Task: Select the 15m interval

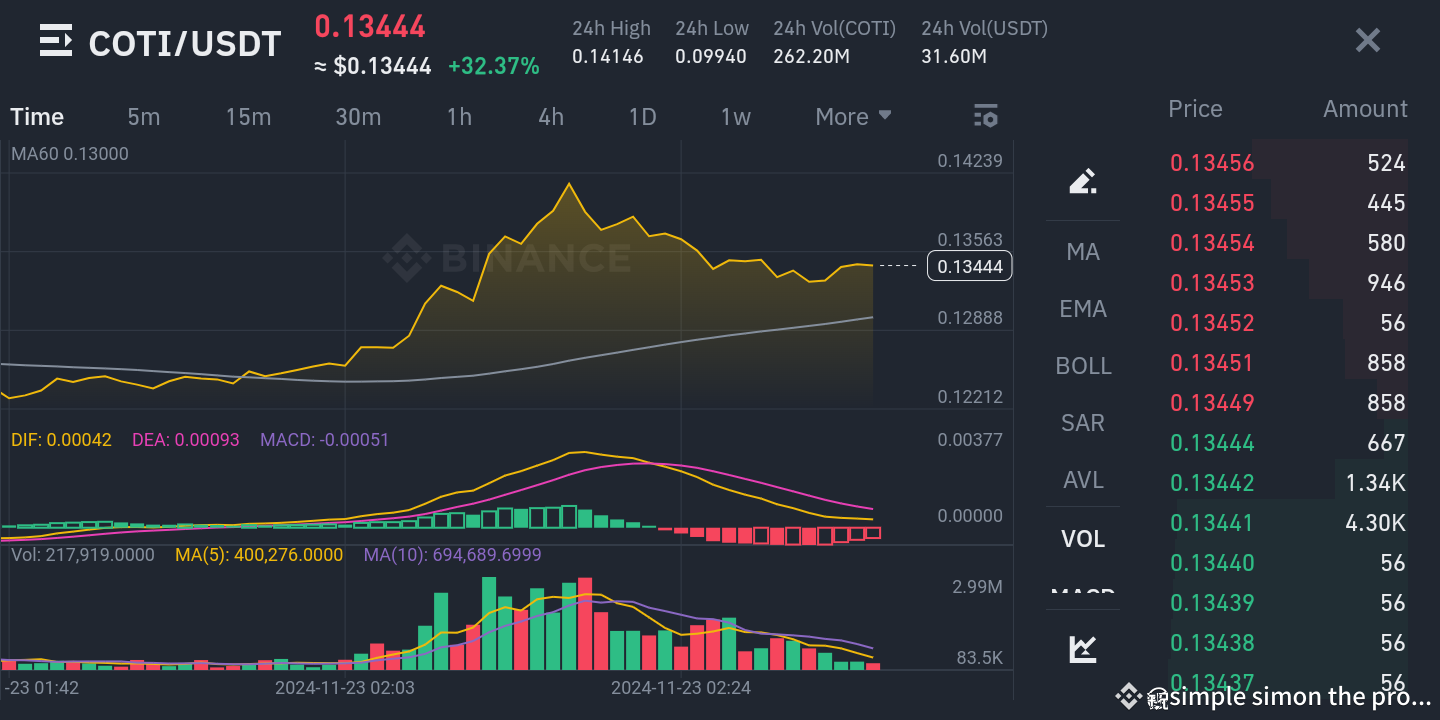Action: click(x=248, y=116)
